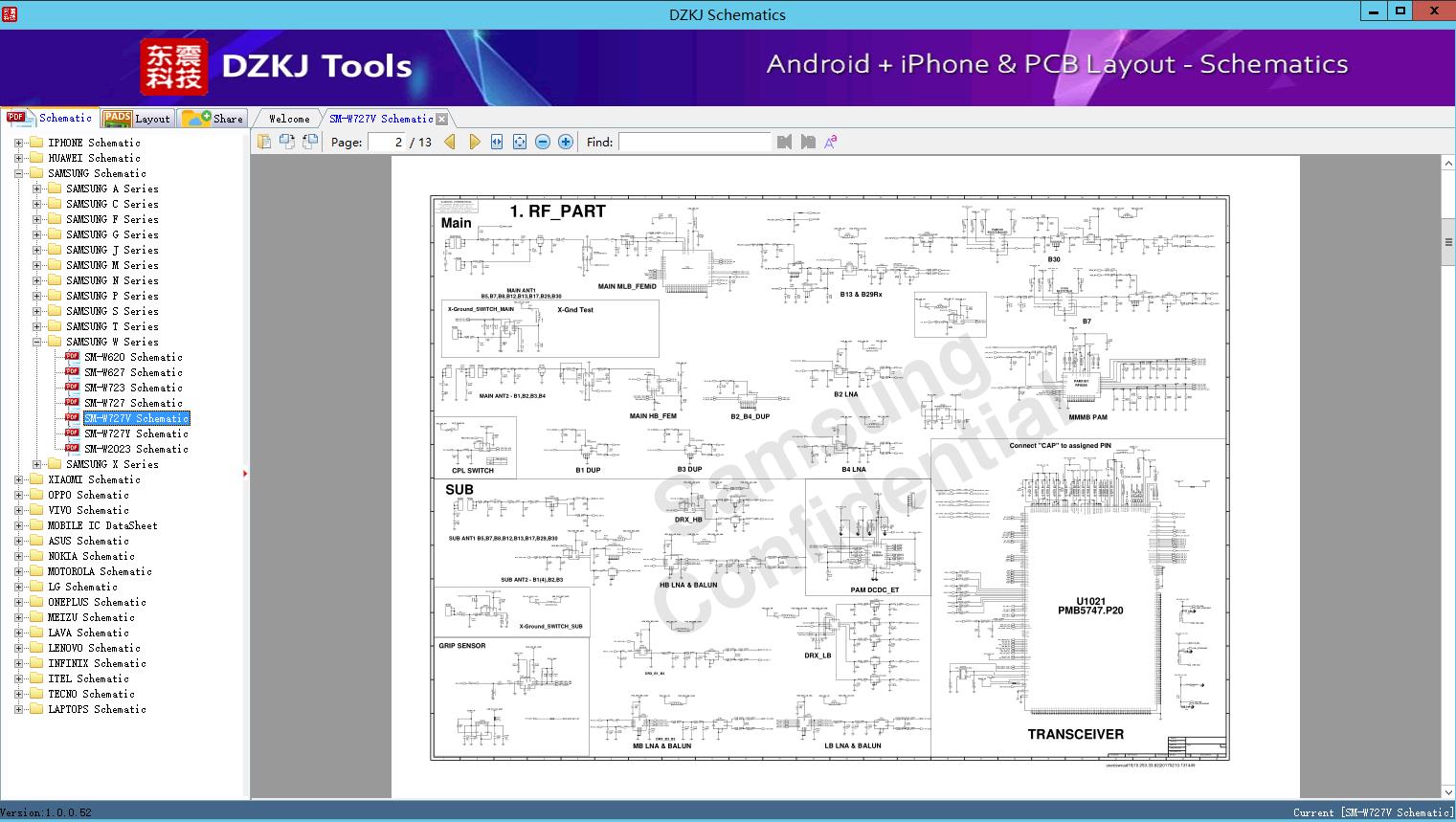Expand the SAMSUNG A Series folder
The height and width of the screenshot is (822, 1456).
[36, 189]
